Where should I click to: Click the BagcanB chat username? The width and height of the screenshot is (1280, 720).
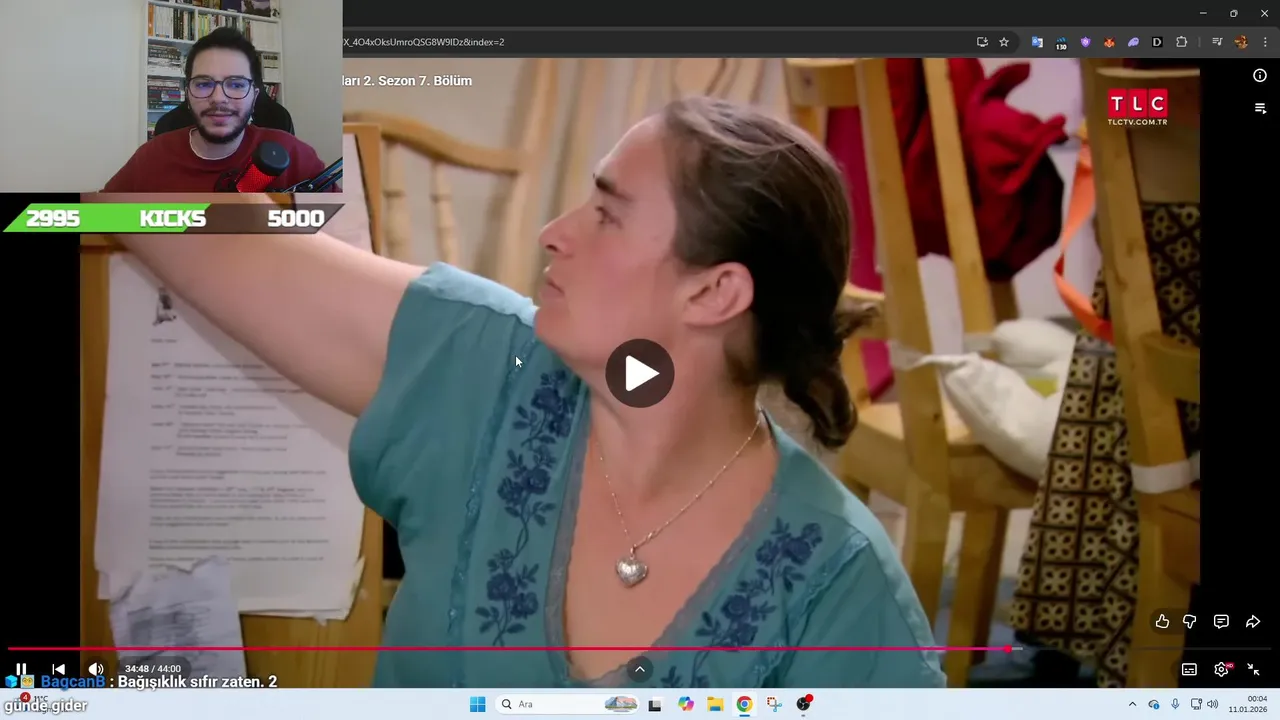click(72, 682)
